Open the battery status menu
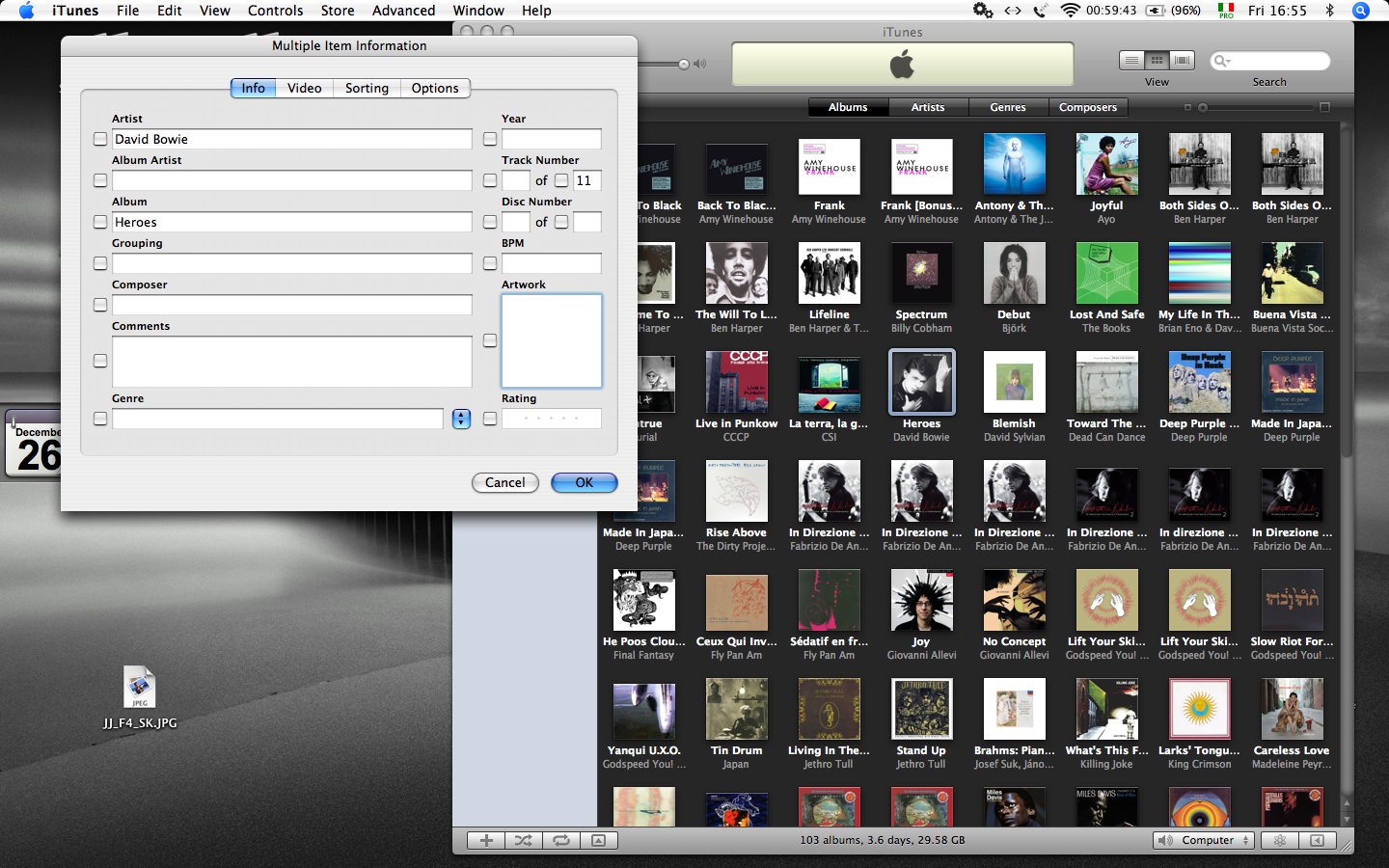Screen dimensions: 1389x868 pyautogui.click(x=1156, y=11)
